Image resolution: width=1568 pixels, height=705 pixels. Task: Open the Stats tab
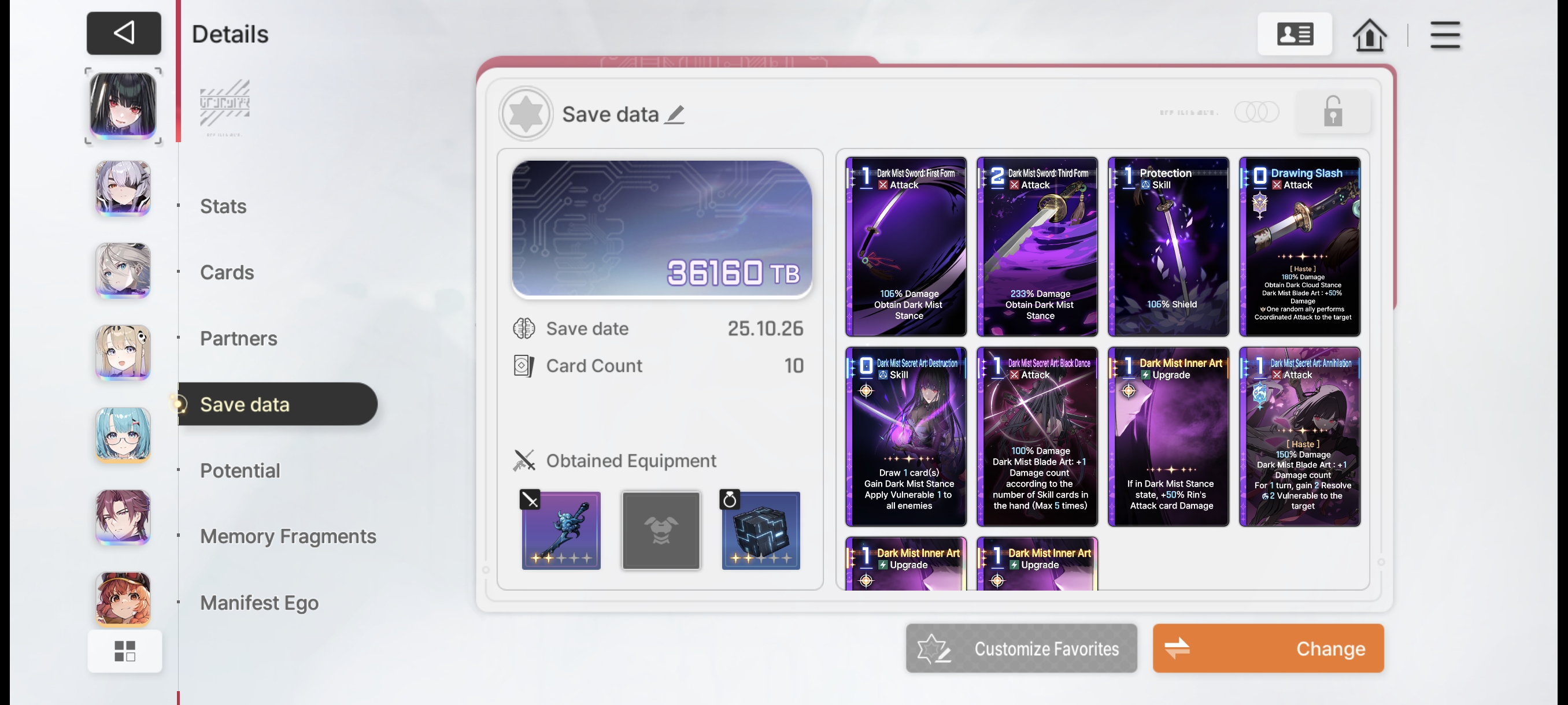tap(223, 206)
